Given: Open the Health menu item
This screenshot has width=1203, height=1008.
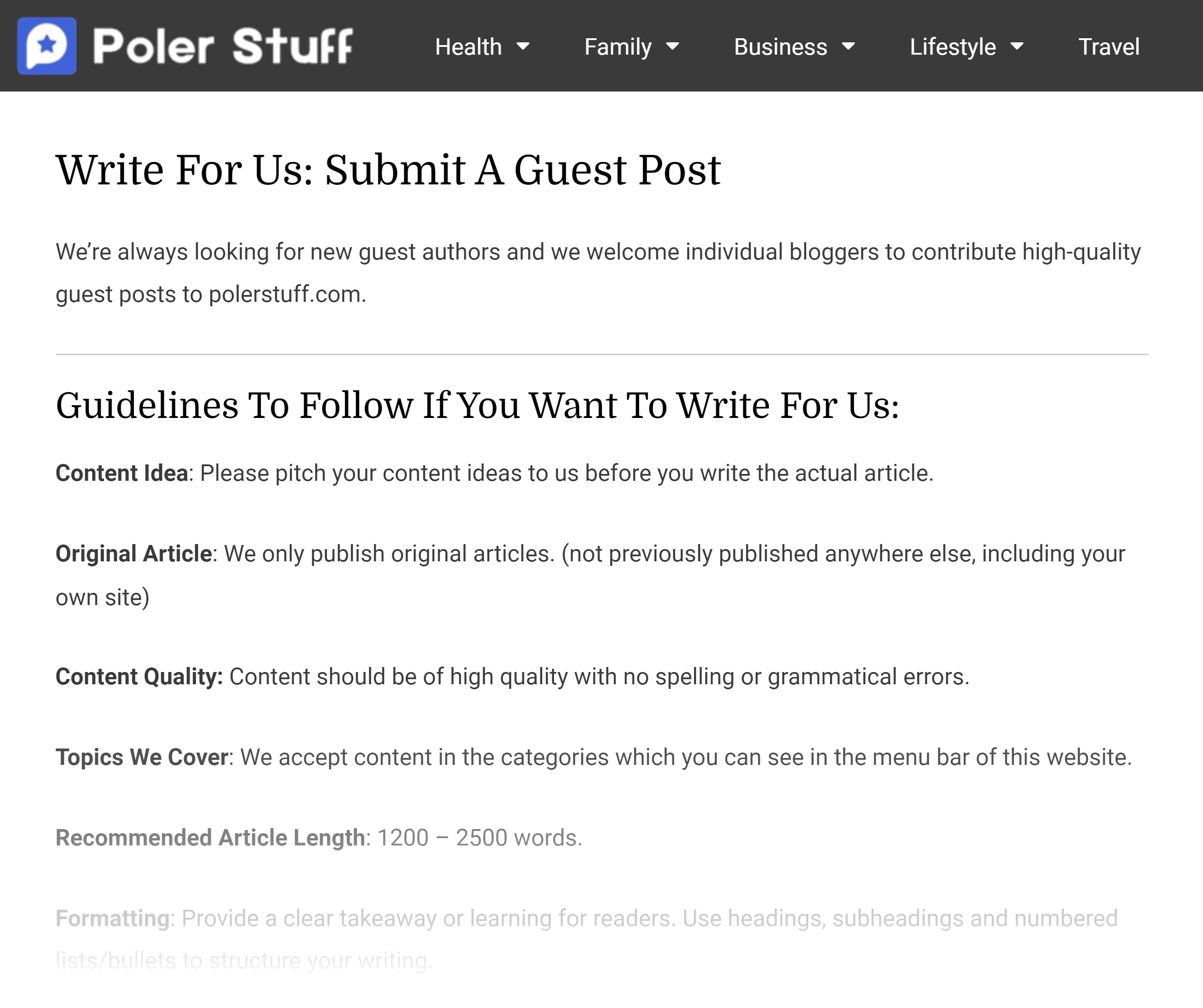Looking at the screenshot, I should click(468, 46).
